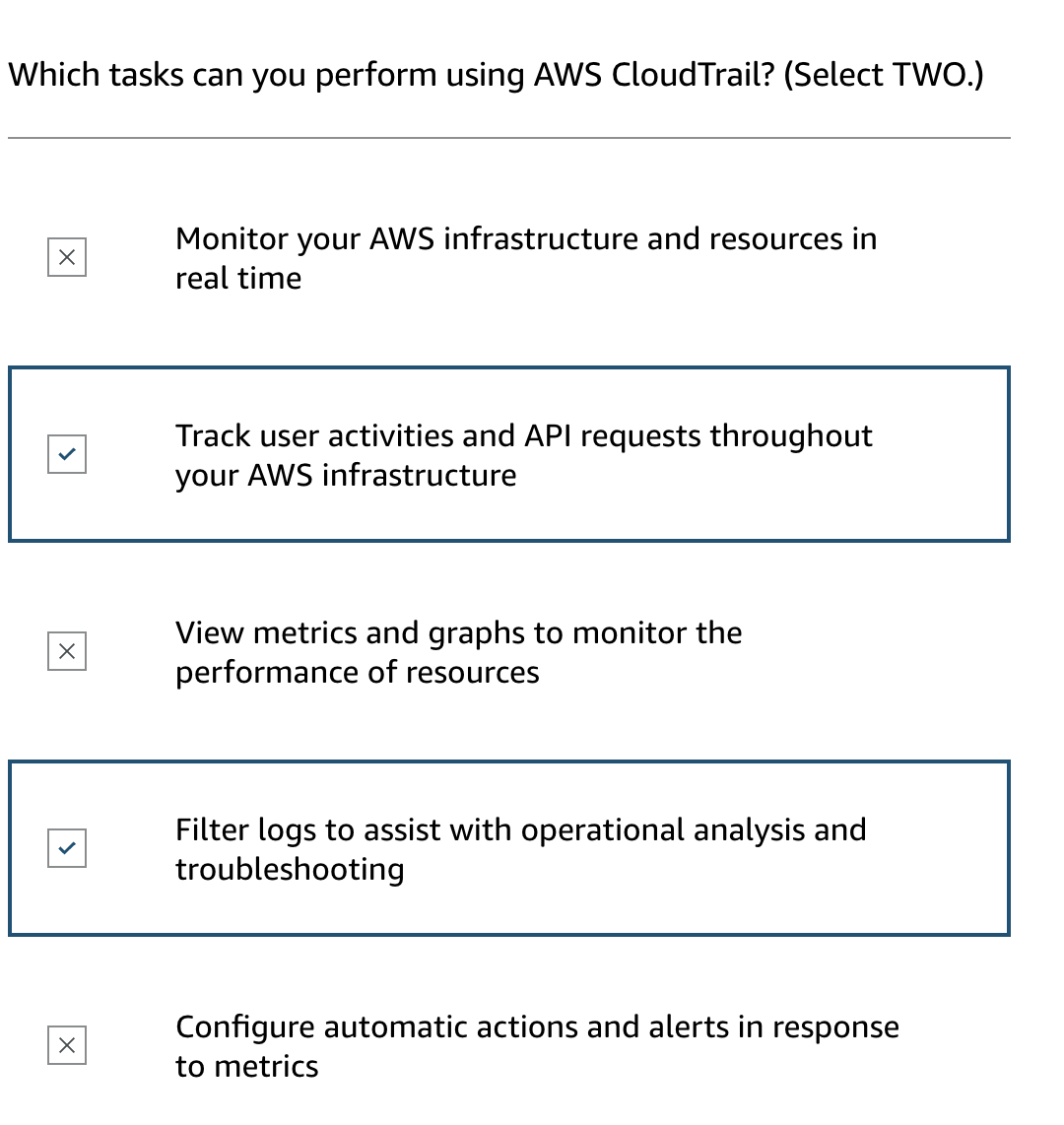Toggle the 'View metrics and graphs' checkbox

tap(67, 651)
